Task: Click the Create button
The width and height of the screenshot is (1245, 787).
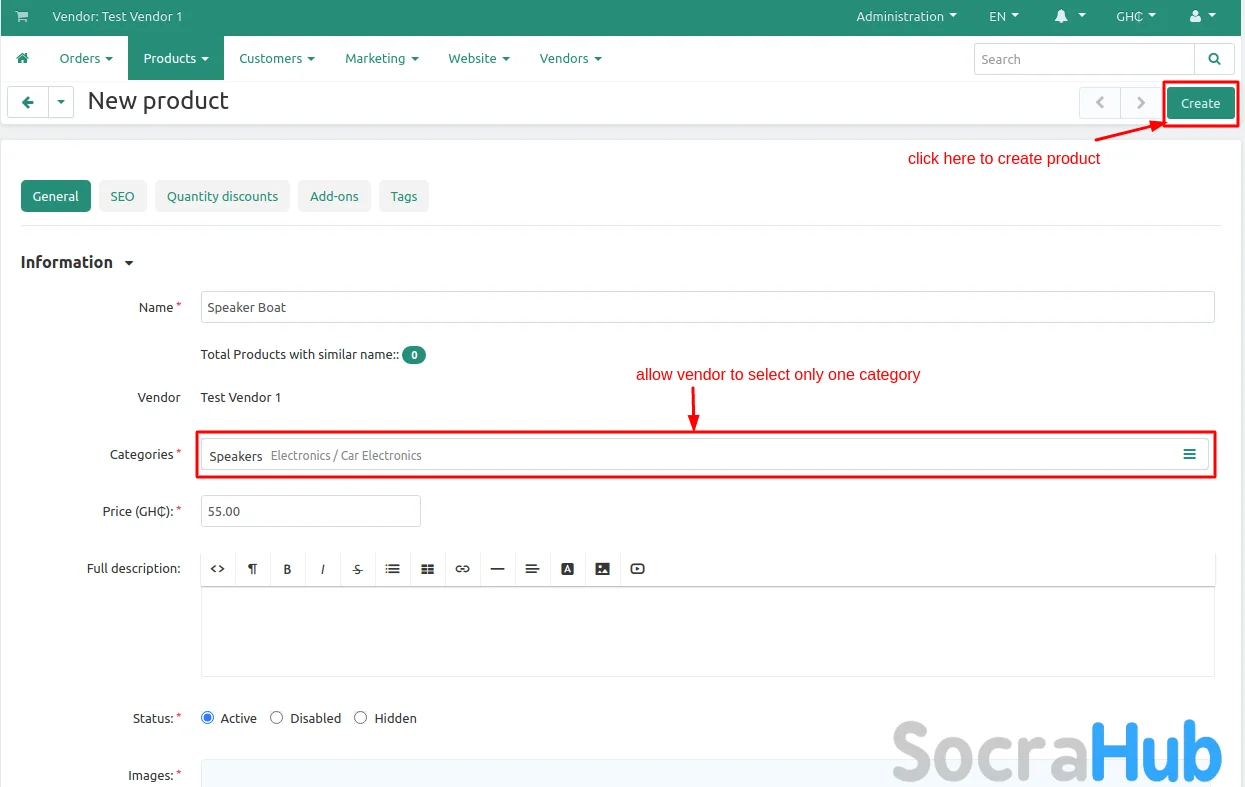Action: 1200,103
